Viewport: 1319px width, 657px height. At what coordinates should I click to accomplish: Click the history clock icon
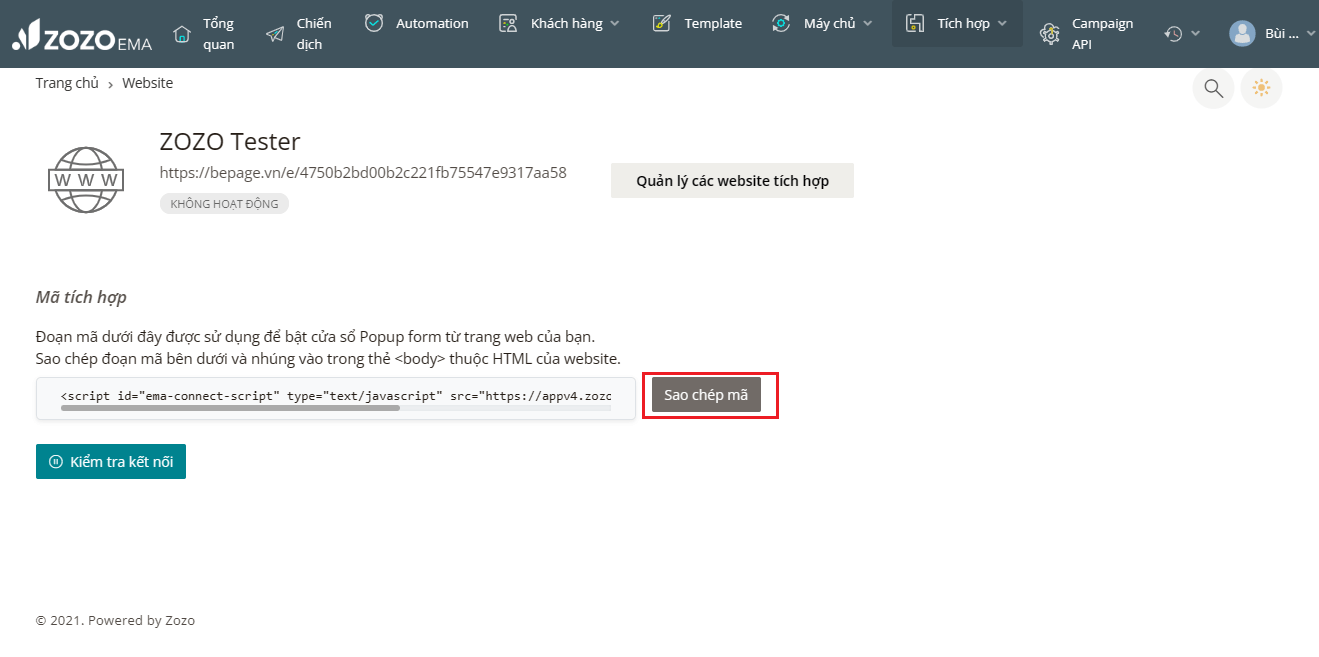click(1173, 34)
